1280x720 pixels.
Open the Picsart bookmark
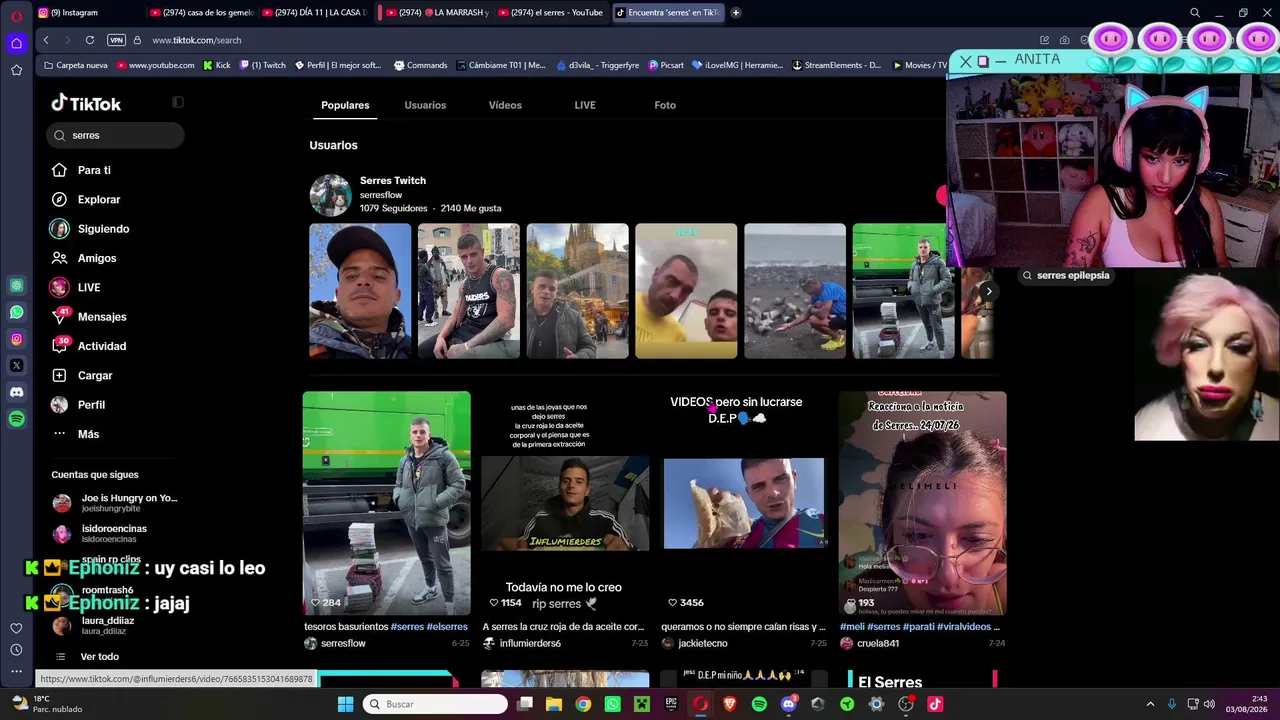tap(666, 65)
